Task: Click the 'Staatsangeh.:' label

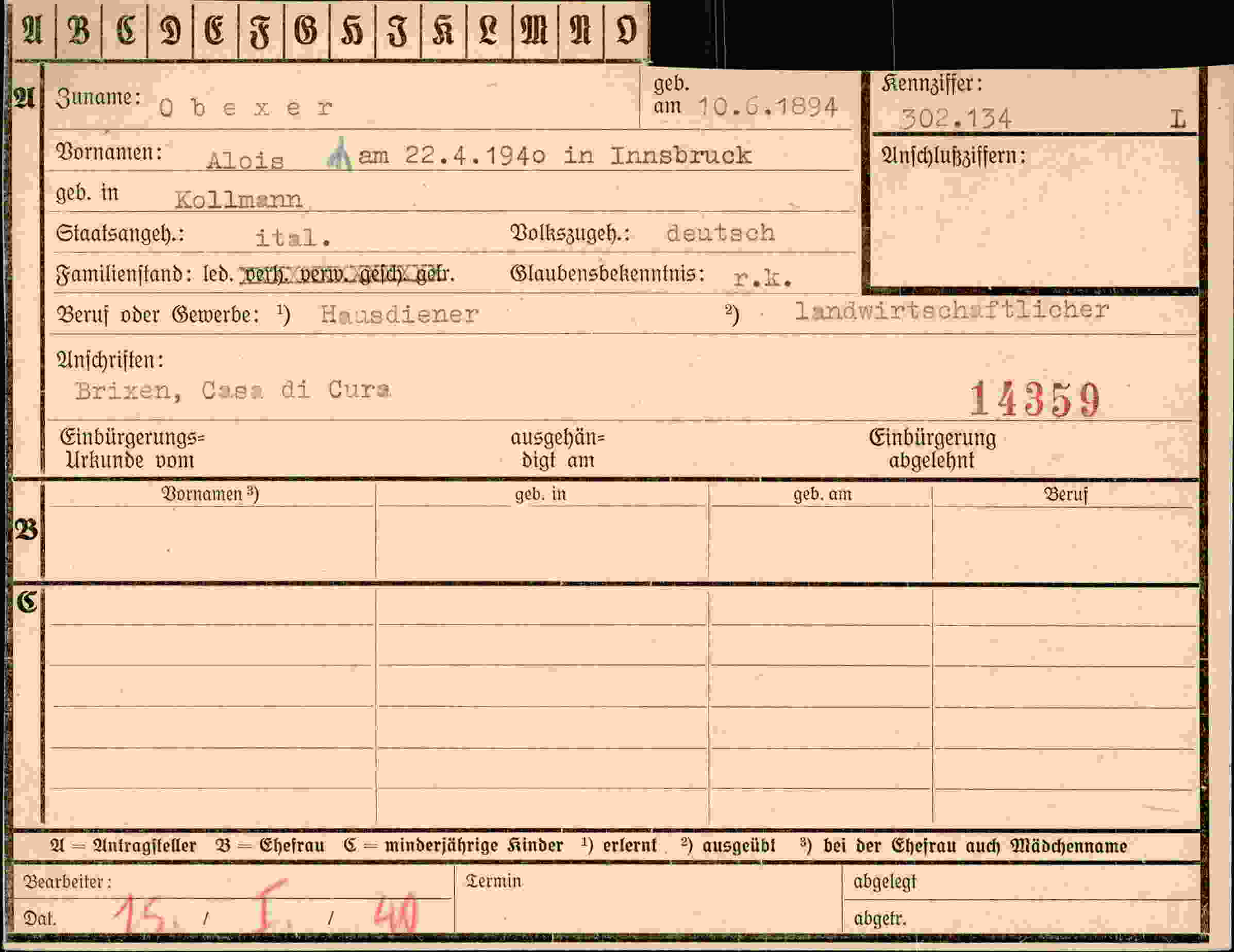Action: [x=120, y=233]
